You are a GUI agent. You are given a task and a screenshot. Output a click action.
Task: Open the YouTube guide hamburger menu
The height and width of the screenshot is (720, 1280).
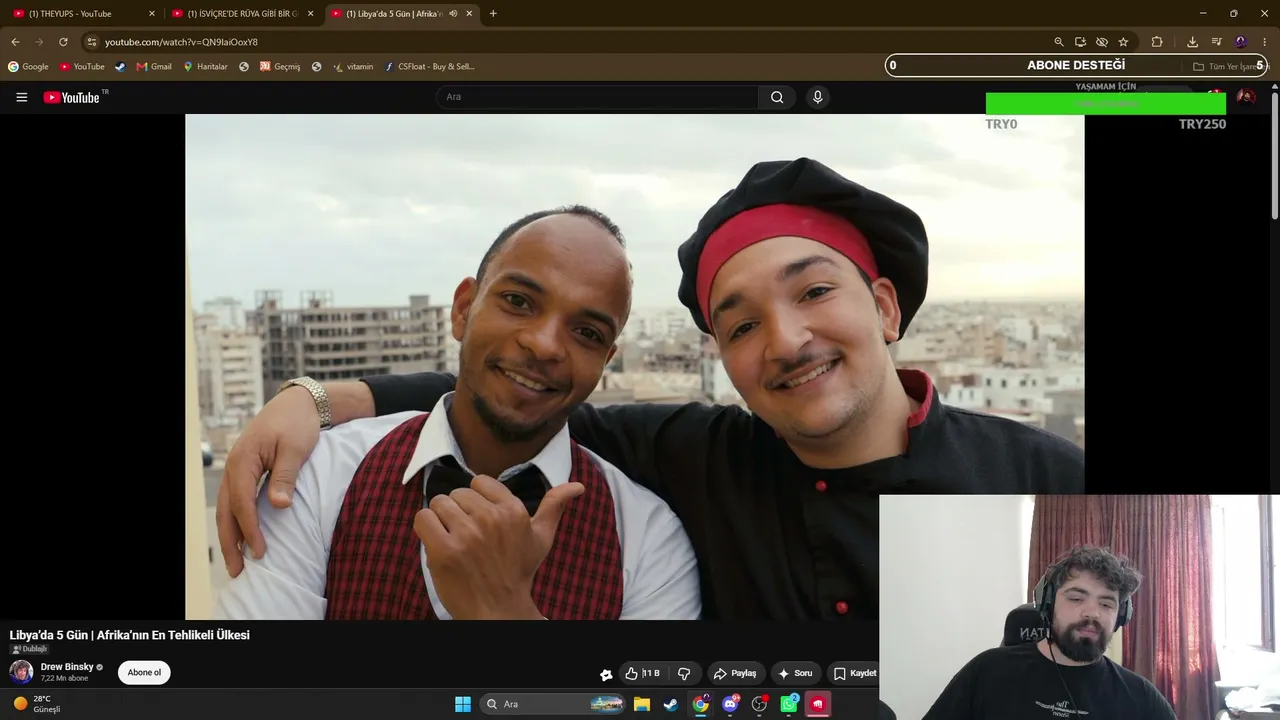click(21, 97)
